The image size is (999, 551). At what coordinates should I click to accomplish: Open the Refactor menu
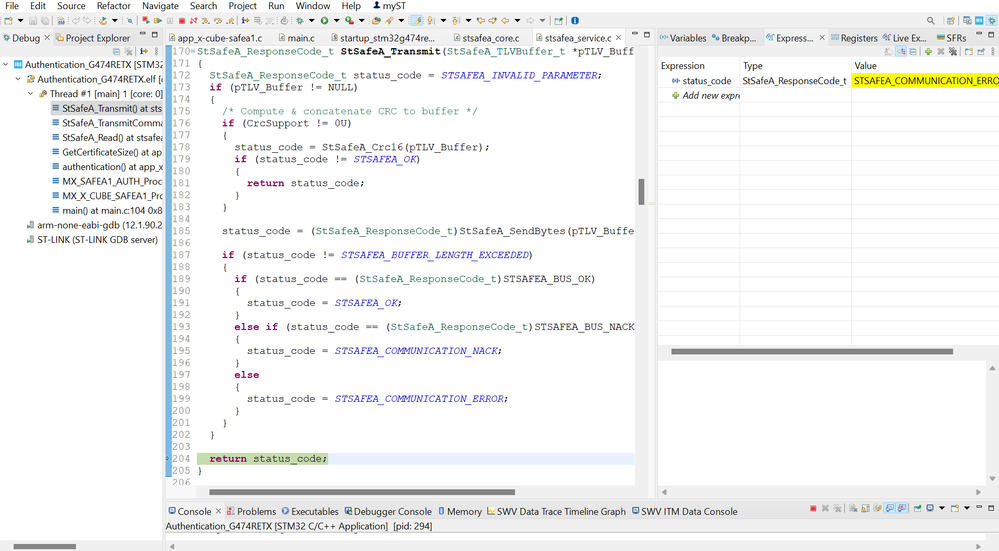click(113, 6)
